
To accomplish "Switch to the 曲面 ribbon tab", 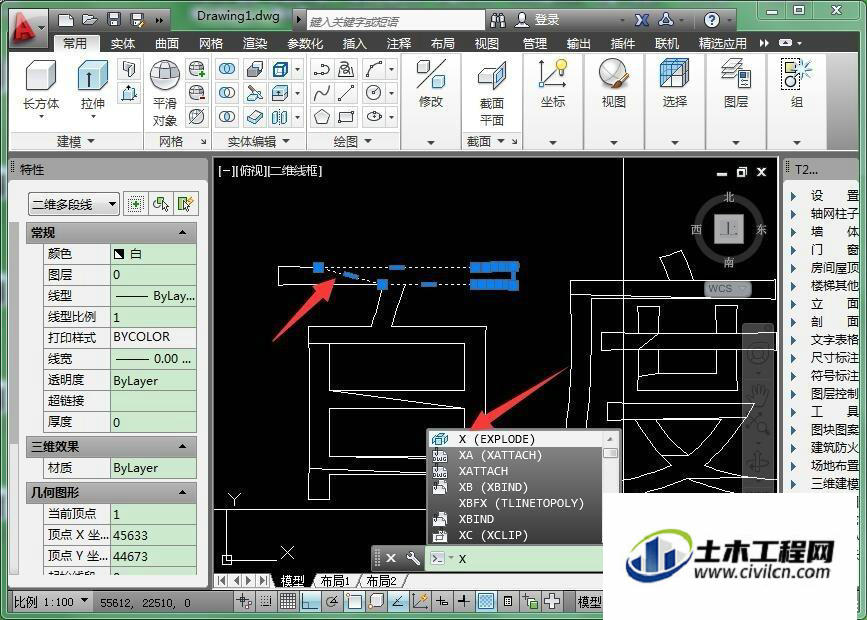I will (x=167, y=43).
